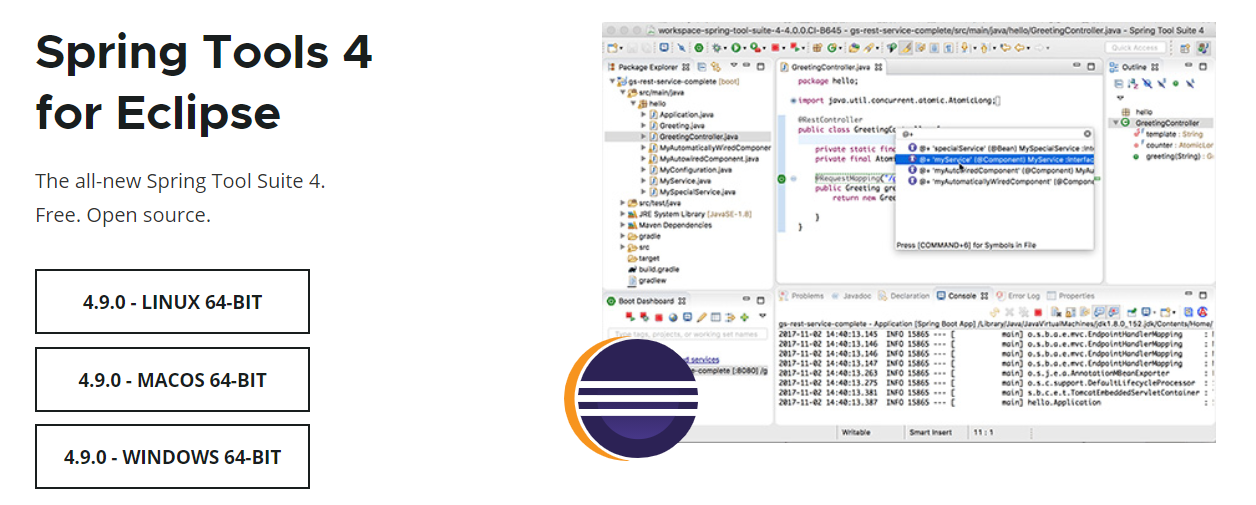Click the red Terminate square in Console toolbar

(1038, 313)
